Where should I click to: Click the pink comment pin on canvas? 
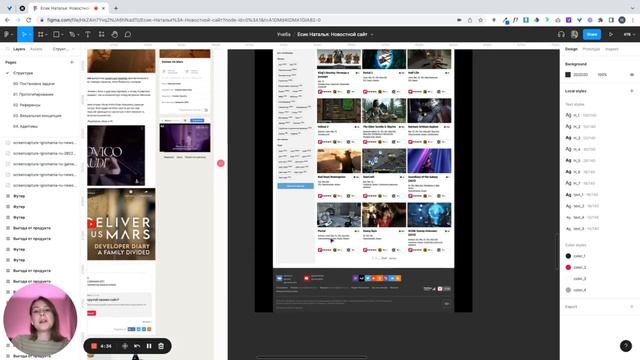point(221,163)
